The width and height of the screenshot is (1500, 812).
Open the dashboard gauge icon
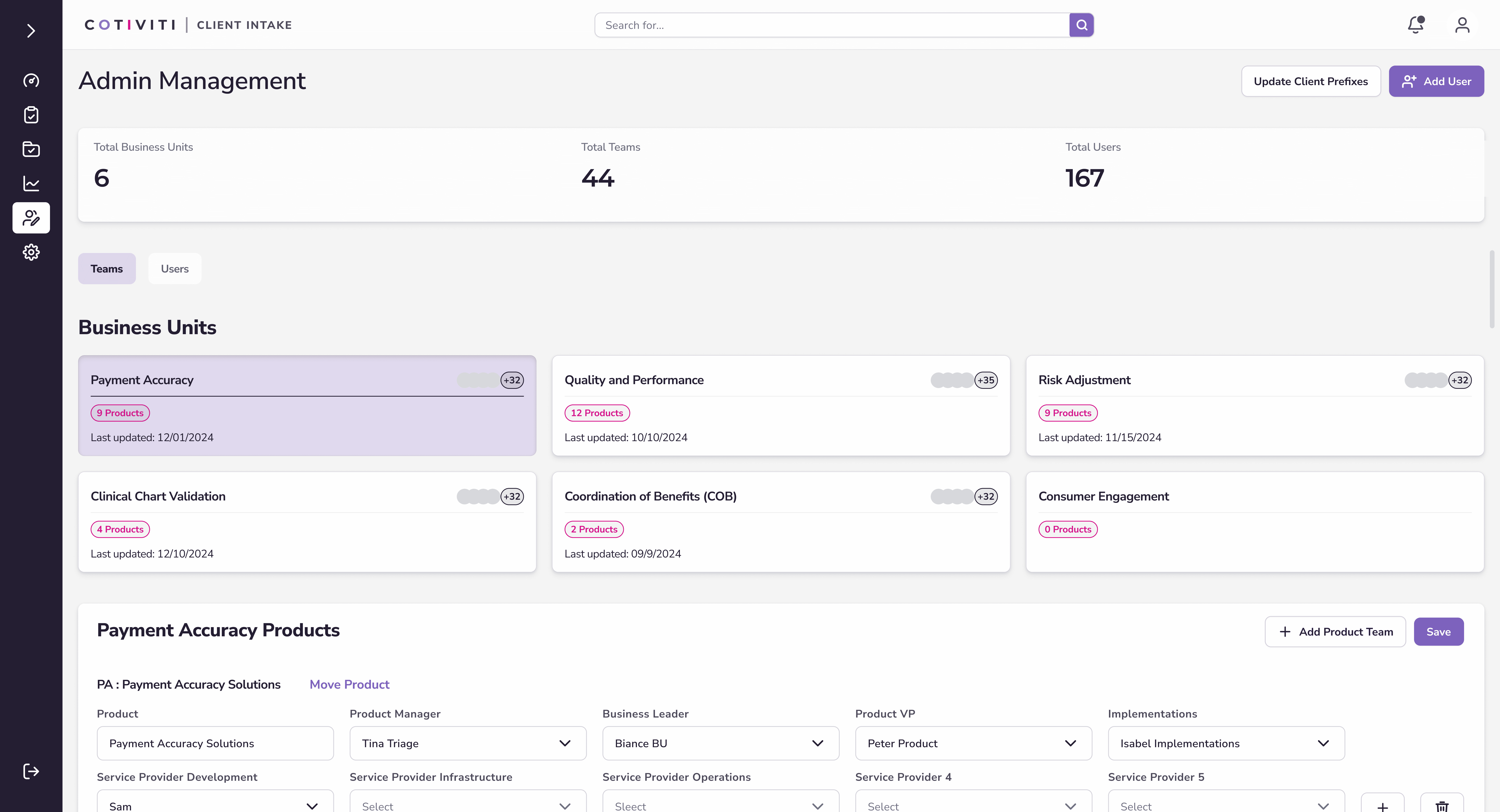[x=31, y=80]
